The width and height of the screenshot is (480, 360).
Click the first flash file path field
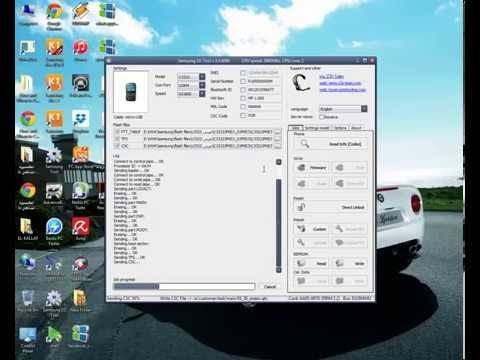click(208, 132)
